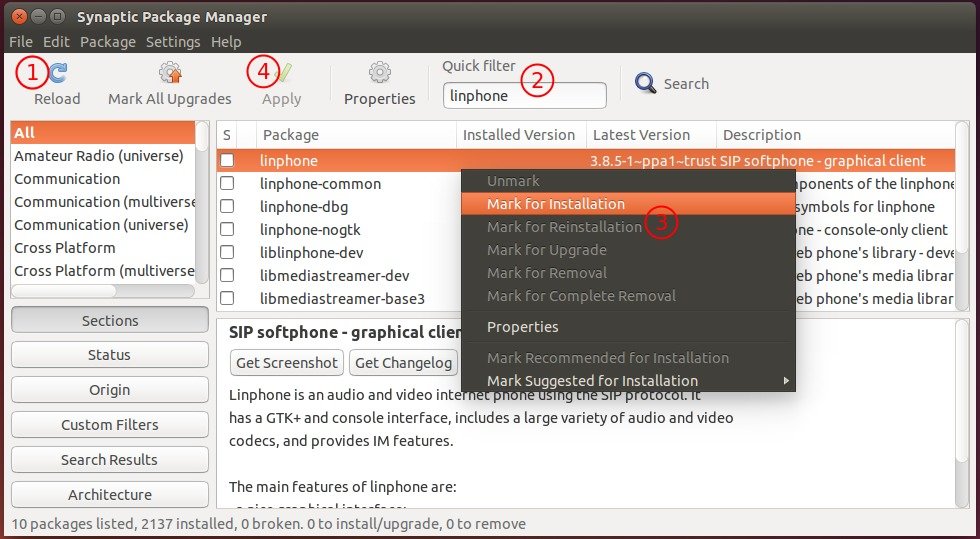
Task: Select the linphone-common package row
Action: tap(339, 184)
